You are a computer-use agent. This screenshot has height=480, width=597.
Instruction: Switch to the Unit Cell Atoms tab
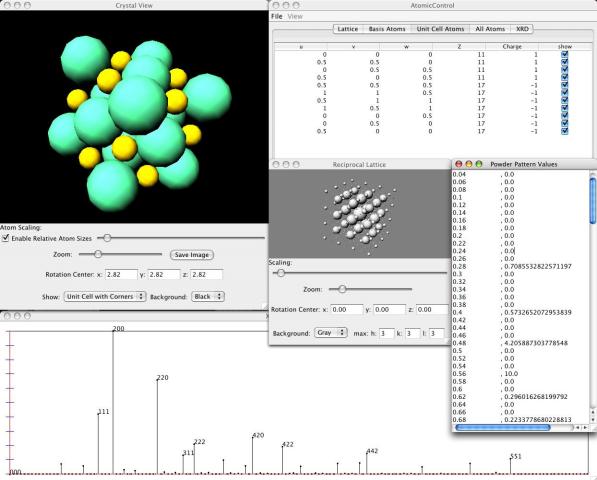(x=441, y=29)
